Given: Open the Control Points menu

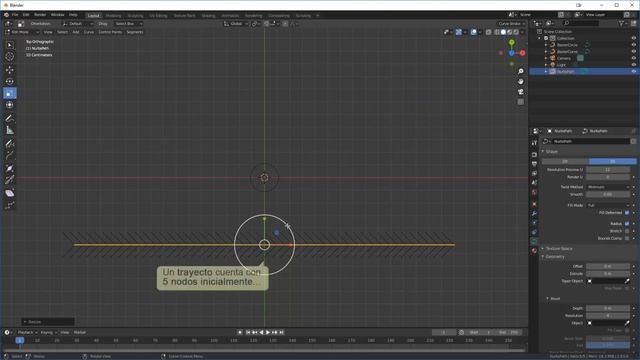Looking at the screenshot, I should [x=110, y=32].
